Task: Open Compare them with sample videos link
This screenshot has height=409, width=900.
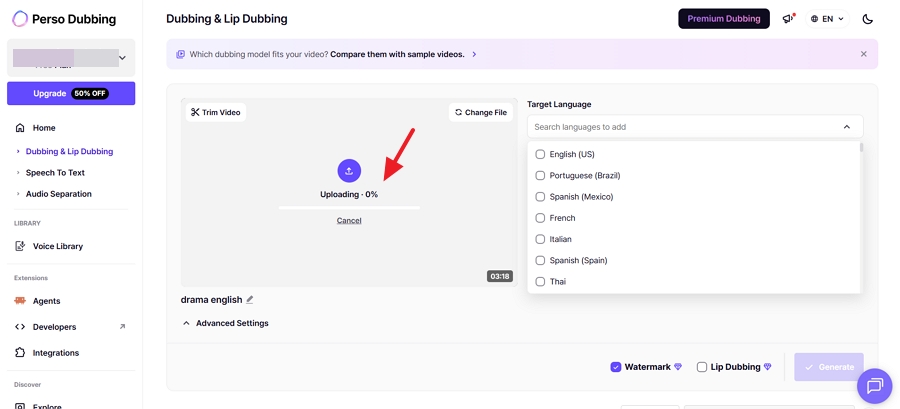Action: click(x=397, y=54)
